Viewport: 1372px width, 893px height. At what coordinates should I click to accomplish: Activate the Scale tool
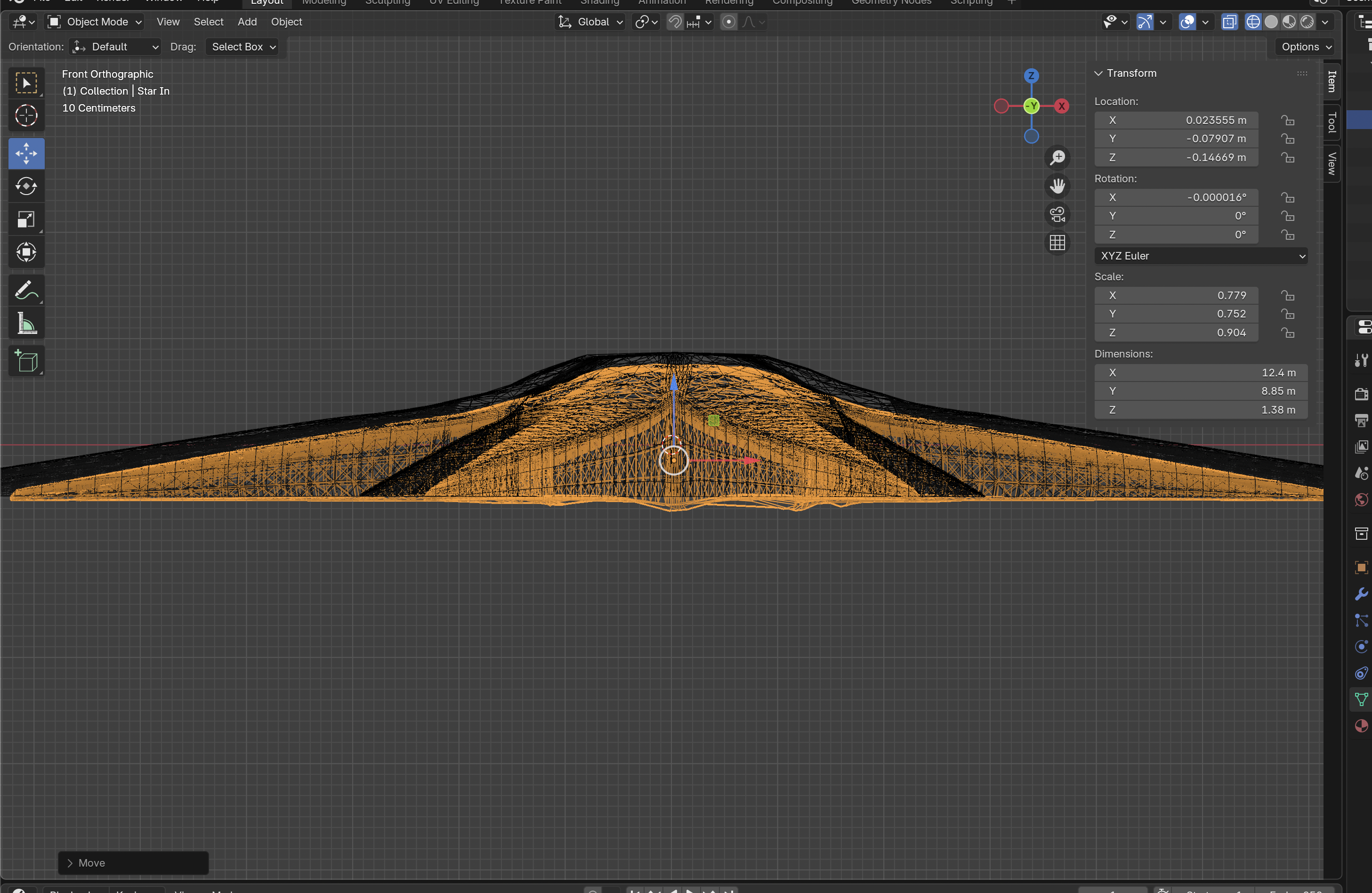tap(26, 219)
